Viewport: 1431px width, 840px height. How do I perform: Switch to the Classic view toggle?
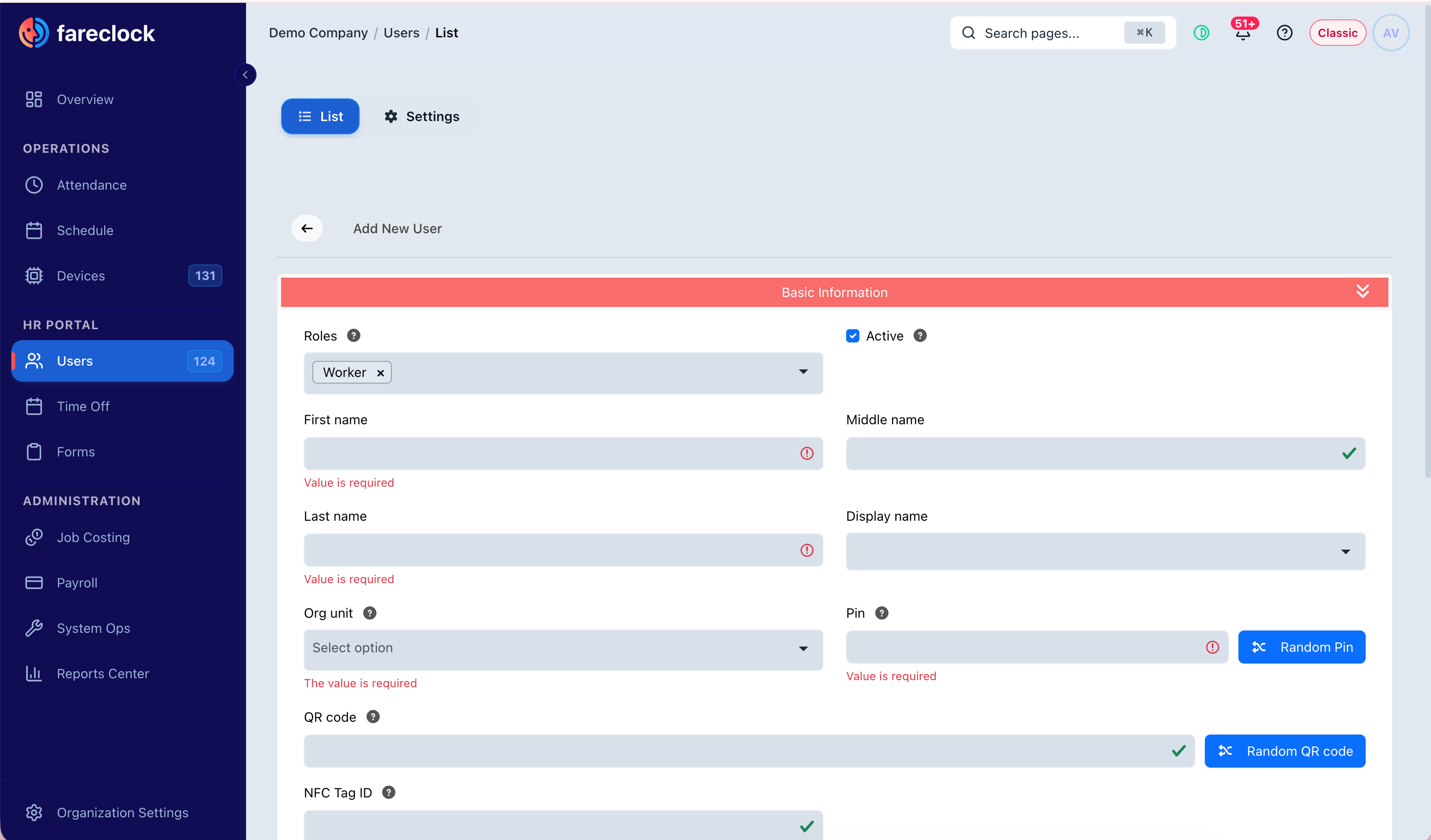1337,33
